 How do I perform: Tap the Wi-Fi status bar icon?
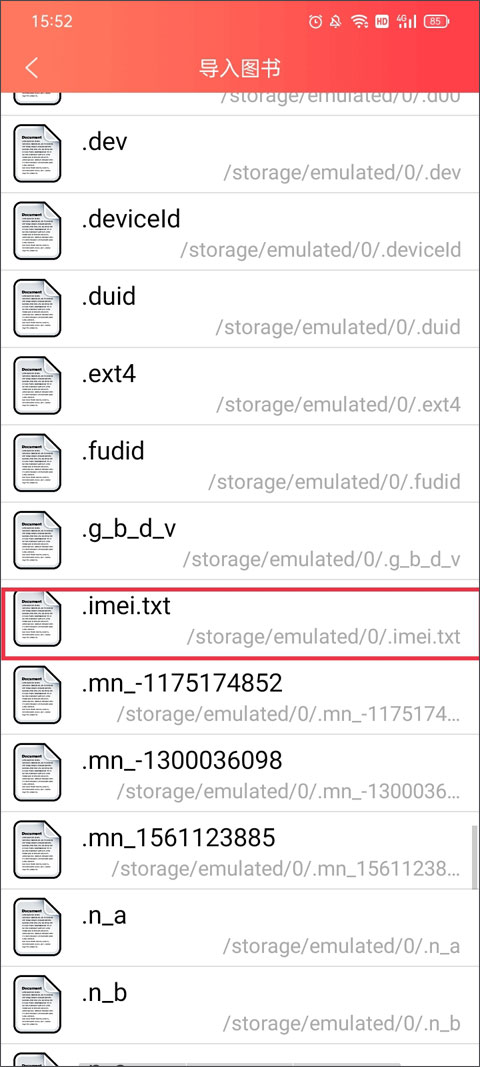pos(359,22)
